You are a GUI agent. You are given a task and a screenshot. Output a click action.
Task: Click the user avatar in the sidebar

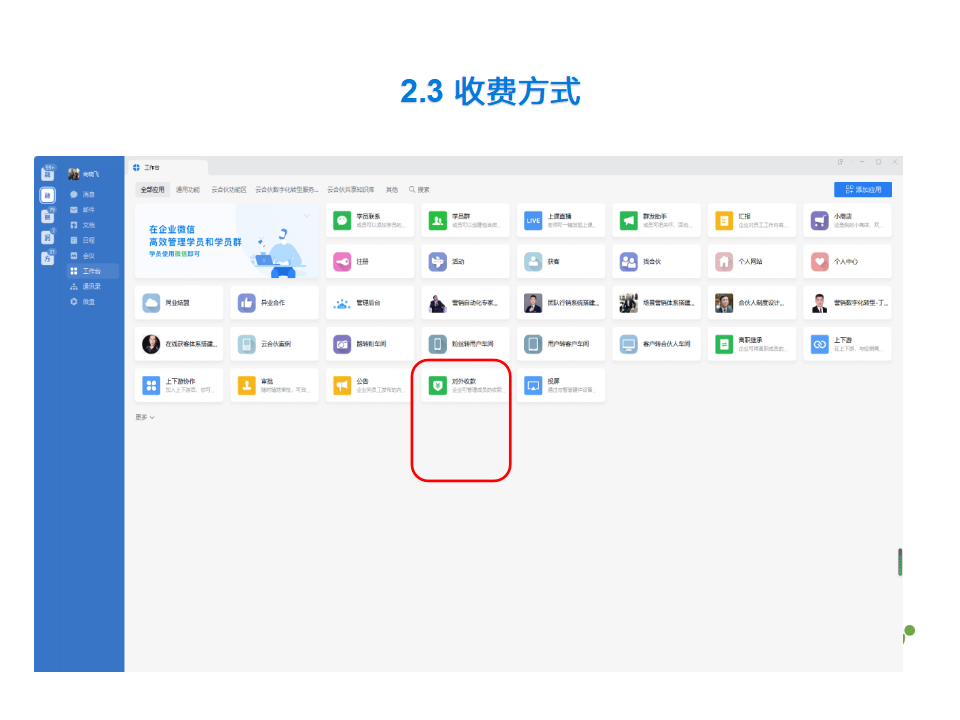pos(73,174)
